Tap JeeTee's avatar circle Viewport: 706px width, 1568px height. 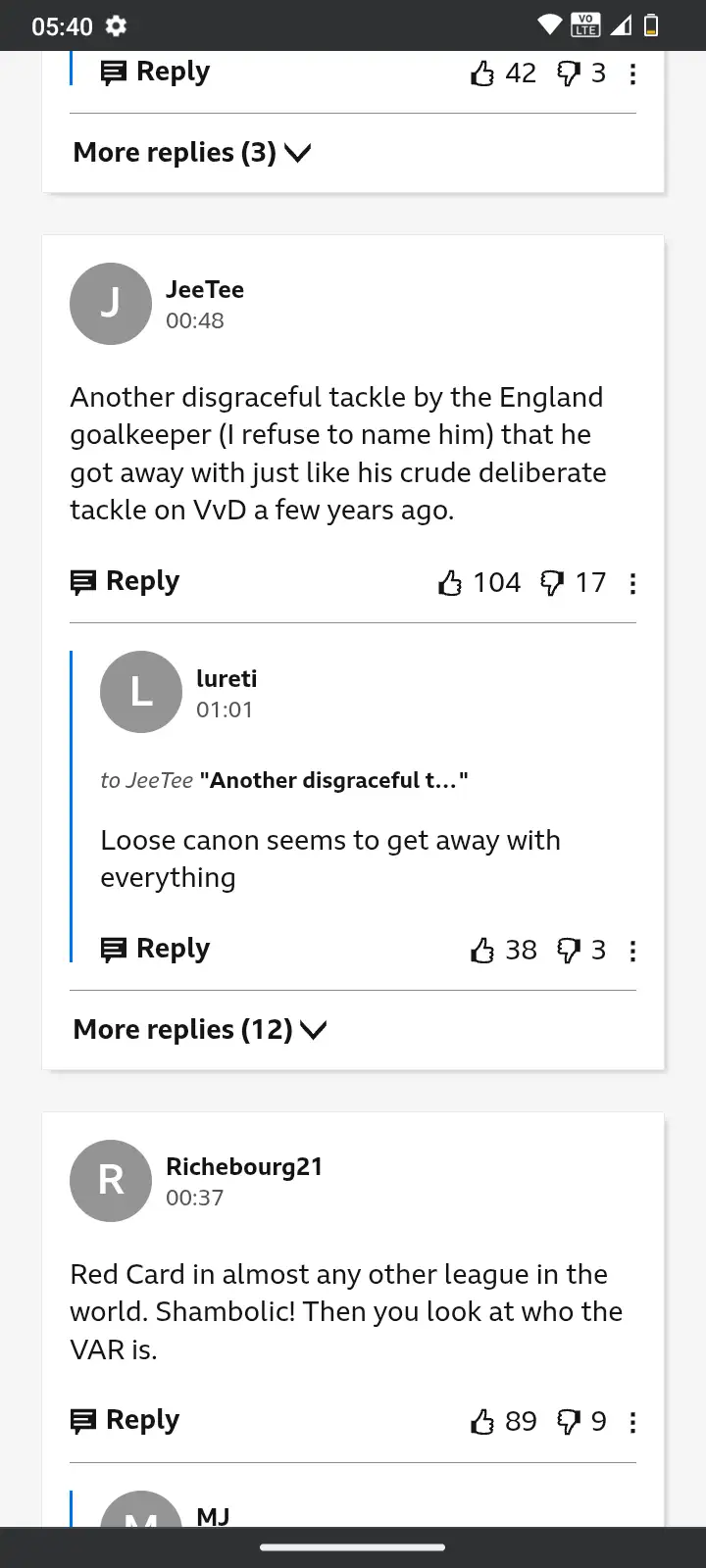pyautogui.click(x=111, y=304)
